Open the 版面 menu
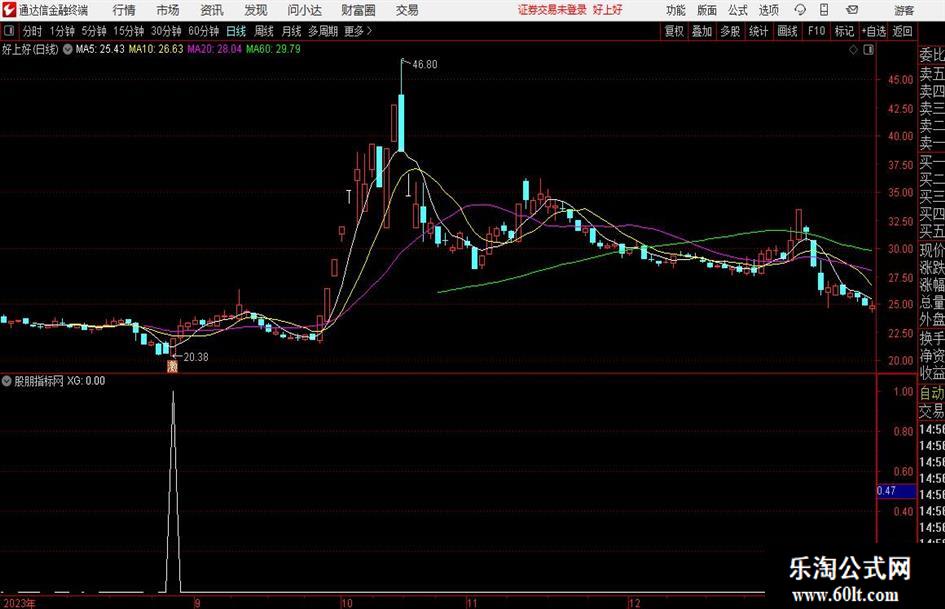This screenshot has width=945, height=609. pyautogui.click(x=706, y=10)
